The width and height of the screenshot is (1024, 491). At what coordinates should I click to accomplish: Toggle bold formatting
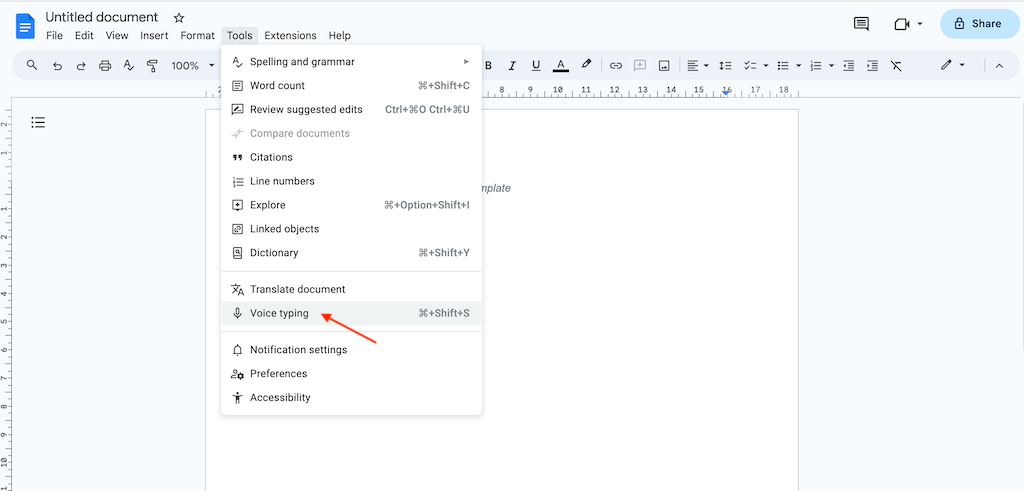tap(488, 65)
